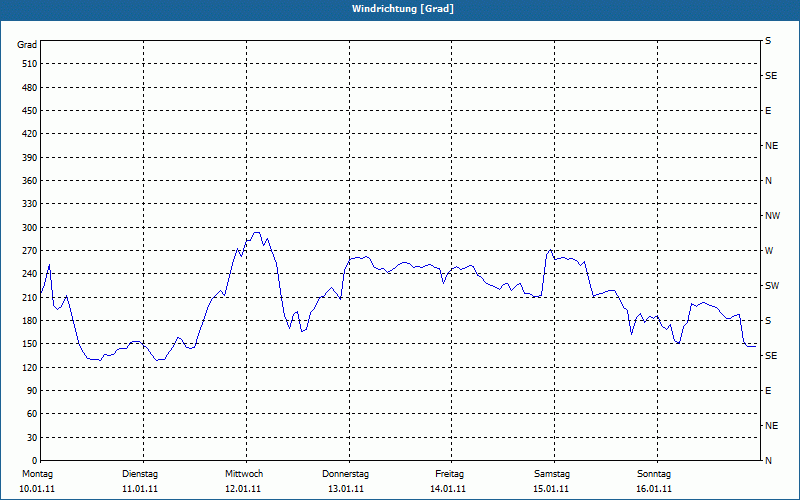Click the SW compass label
The height and width of the screenshot is (500, 800).
click(x=772, y=286)
